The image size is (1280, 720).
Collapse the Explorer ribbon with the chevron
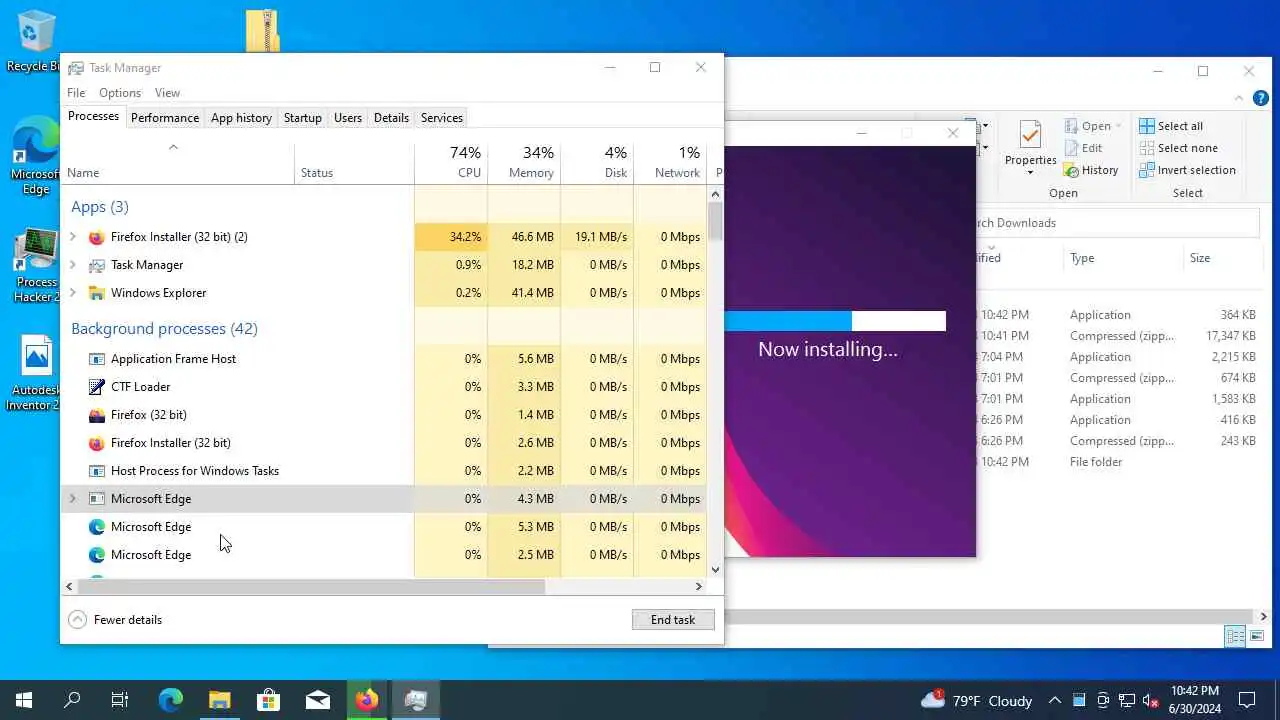tap(1240, 98)
